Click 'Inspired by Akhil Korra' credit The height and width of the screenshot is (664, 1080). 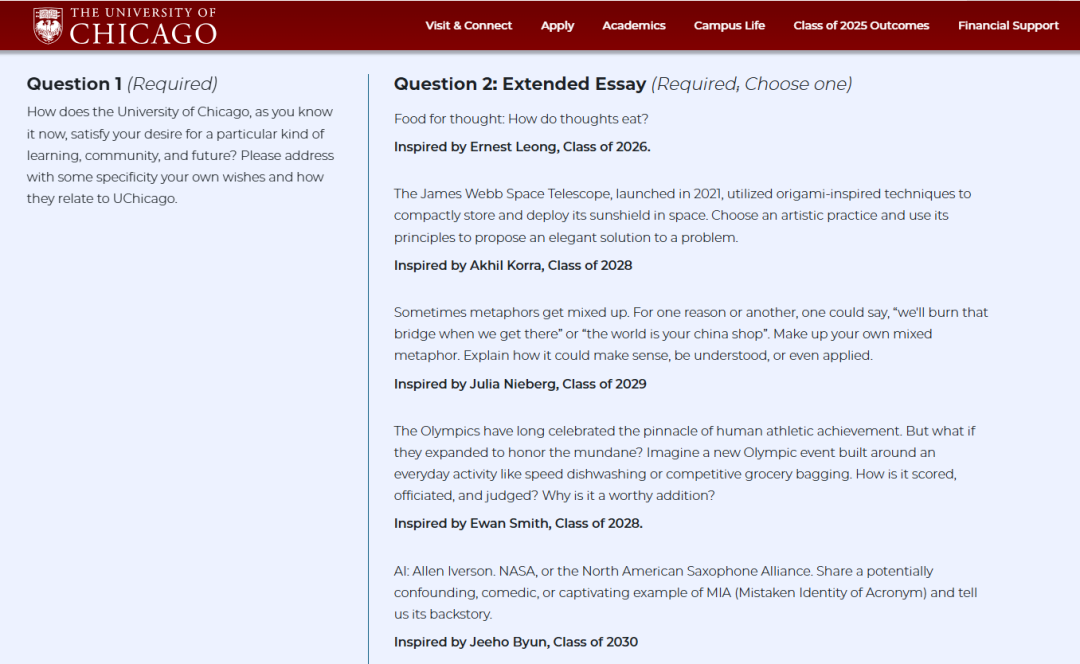(x=513, y=266)
